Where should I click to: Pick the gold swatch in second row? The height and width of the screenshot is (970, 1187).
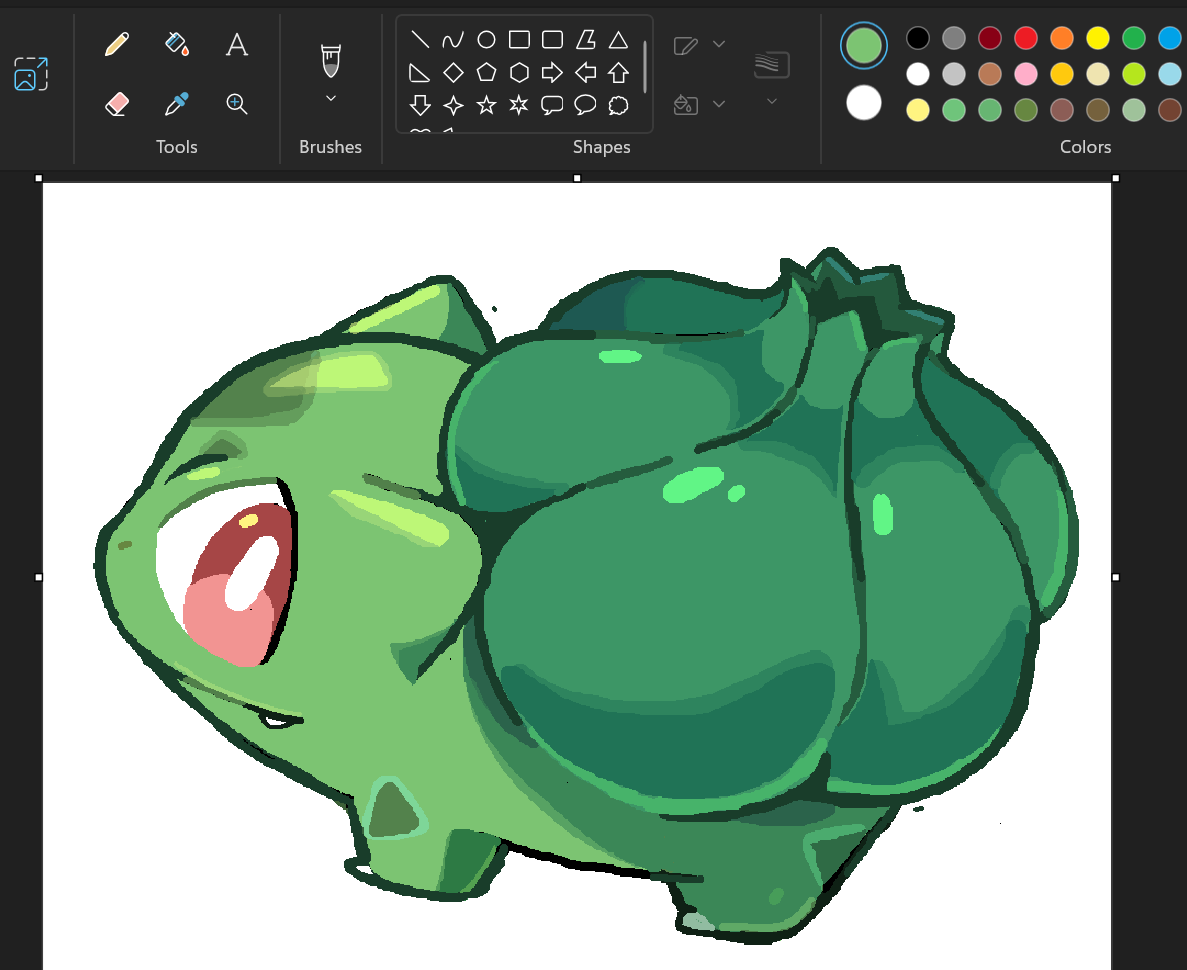coord(1061,73)
